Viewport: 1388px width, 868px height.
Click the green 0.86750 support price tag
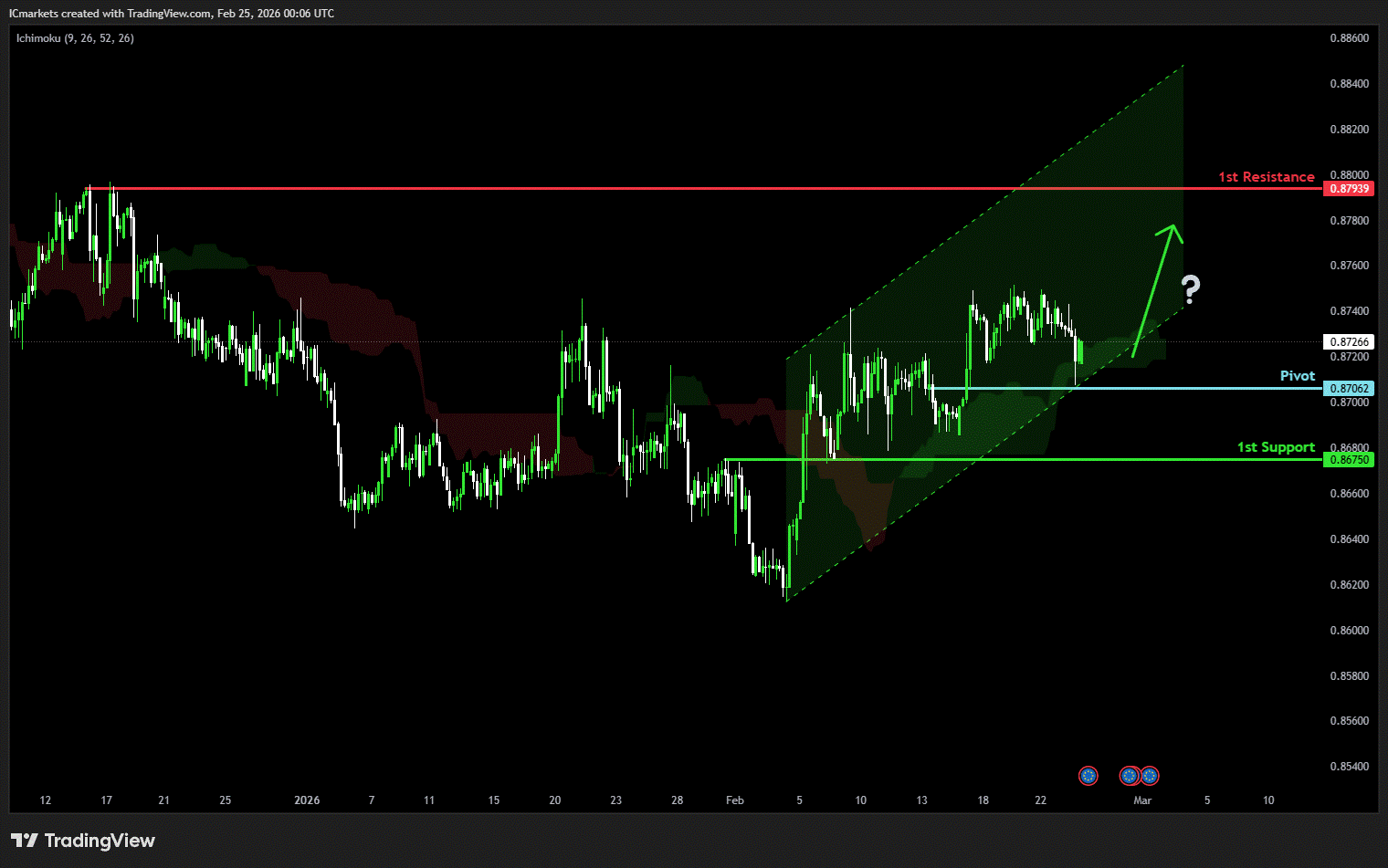[x=1349, y=460]
